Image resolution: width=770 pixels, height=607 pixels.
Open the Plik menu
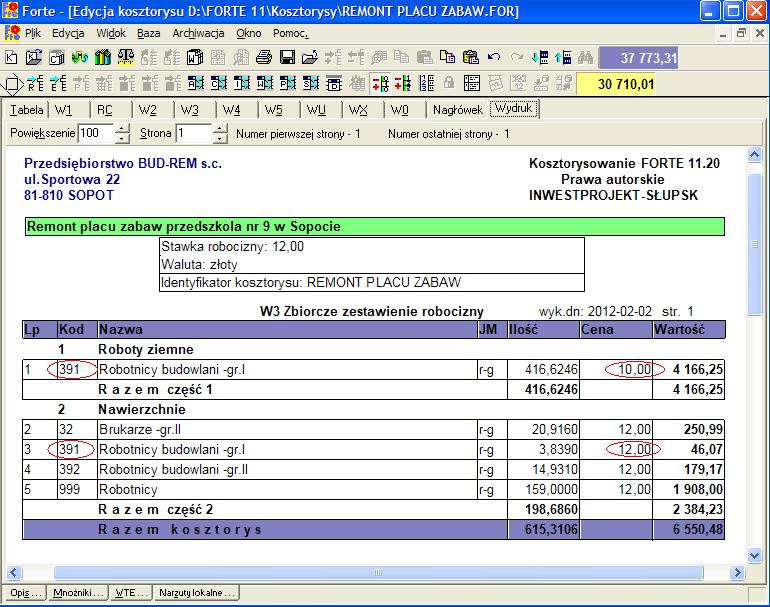pyautogui.click(x=32, y=33)
